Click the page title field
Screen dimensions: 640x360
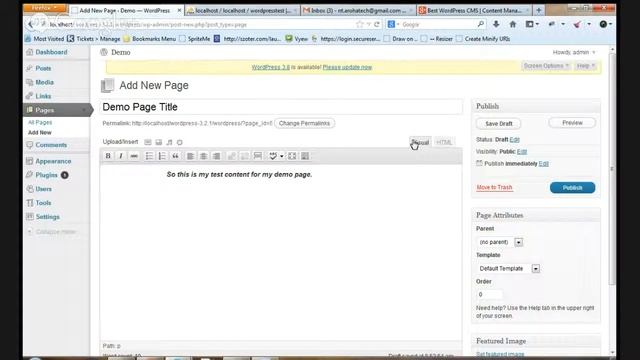tap(281, 107)
